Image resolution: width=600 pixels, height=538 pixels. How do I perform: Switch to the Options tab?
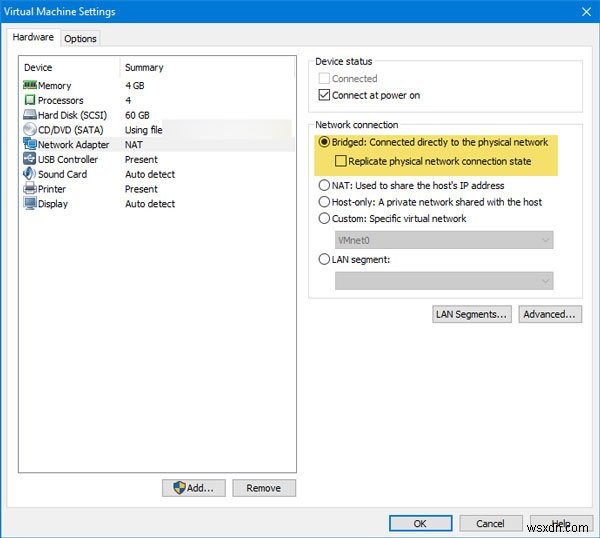(80, 39)
